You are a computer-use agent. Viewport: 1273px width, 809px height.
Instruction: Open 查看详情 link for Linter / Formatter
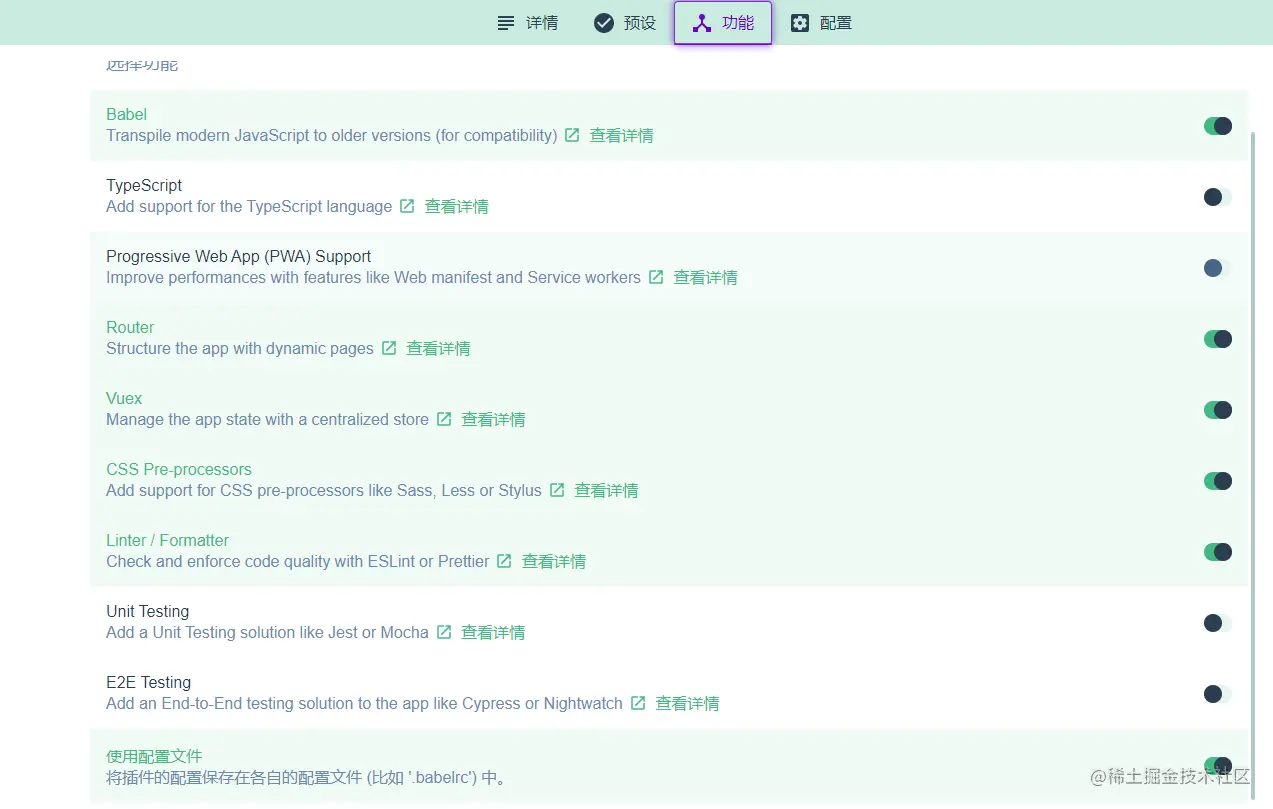(x=554, y=562)
